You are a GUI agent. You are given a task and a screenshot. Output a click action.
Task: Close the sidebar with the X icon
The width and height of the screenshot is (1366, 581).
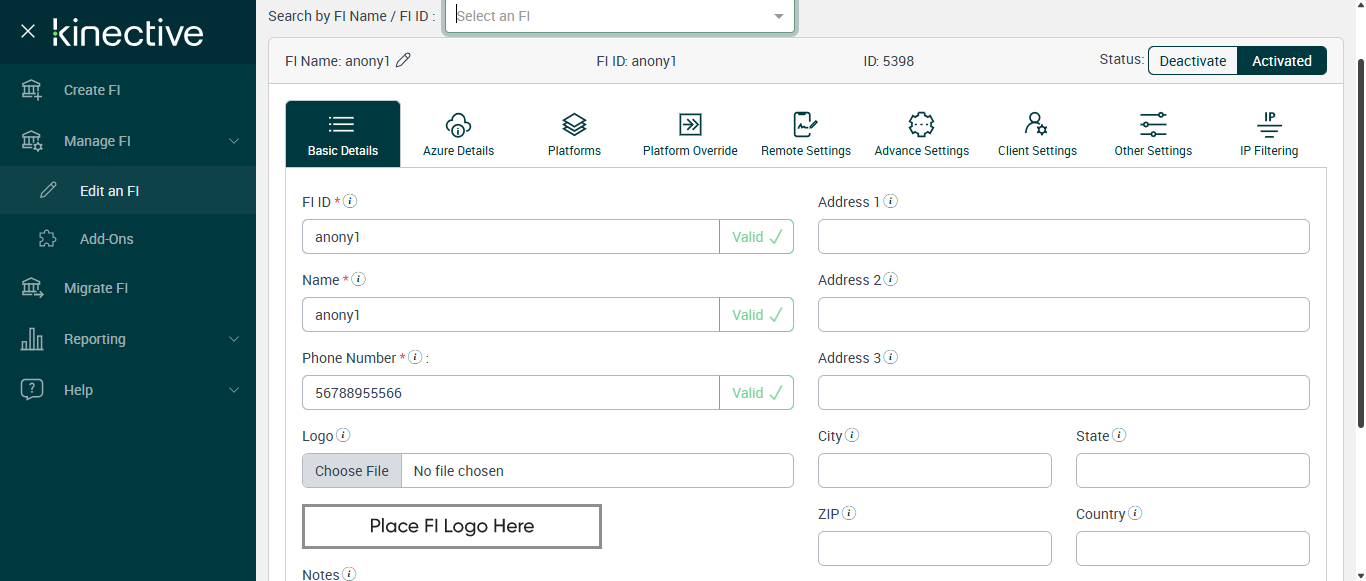pyautogui.click(x=28, y=32)
